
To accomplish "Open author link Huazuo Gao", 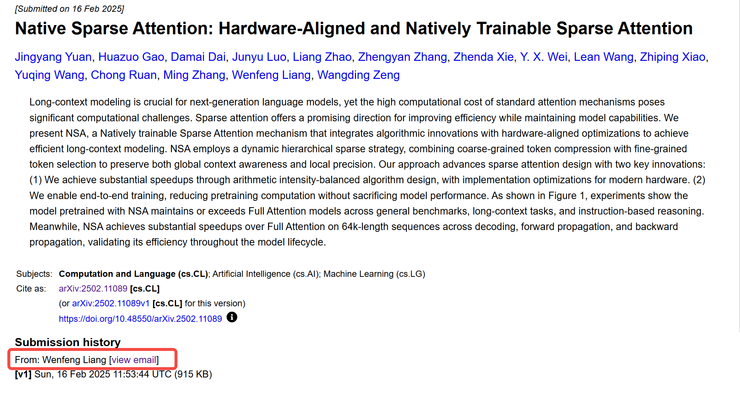I will click(x=131, y=57).
